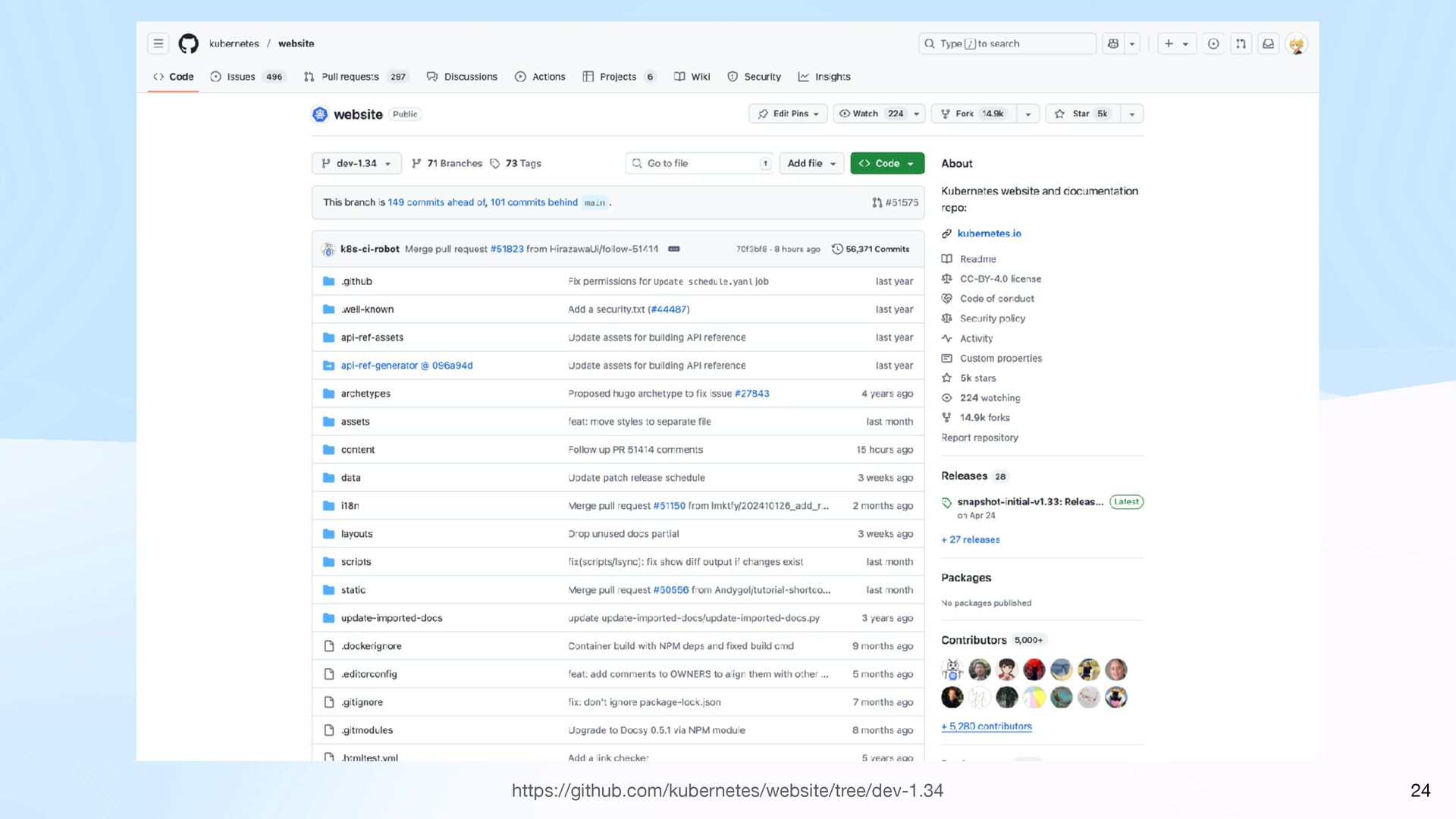This screenshot has height=819, width=1456.
Task: Switch to the Projects tab
Action: (x=619, y=77)
